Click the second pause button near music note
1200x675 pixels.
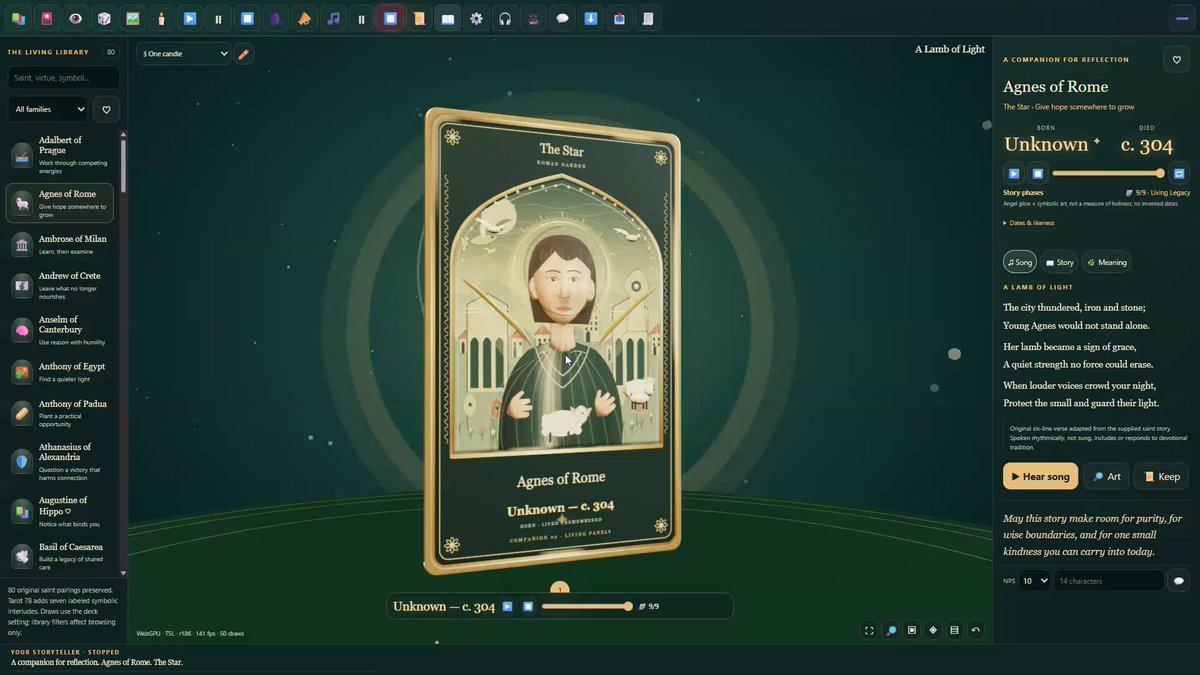tap(361, 18)
